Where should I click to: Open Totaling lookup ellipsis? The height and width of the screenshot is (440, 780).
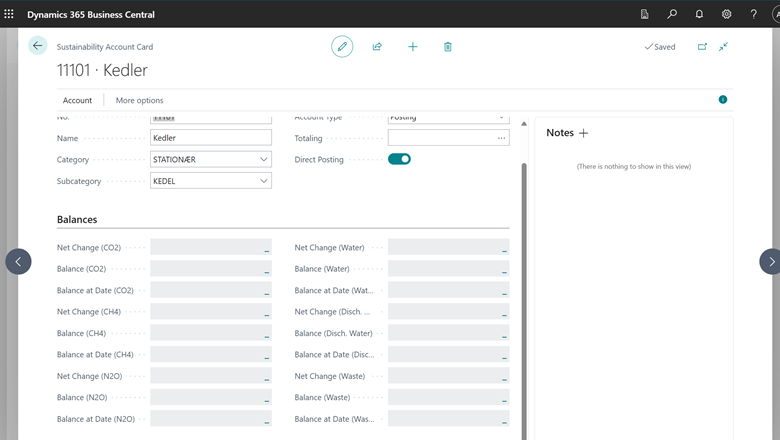pyautogui.click(x=501, y=138)
